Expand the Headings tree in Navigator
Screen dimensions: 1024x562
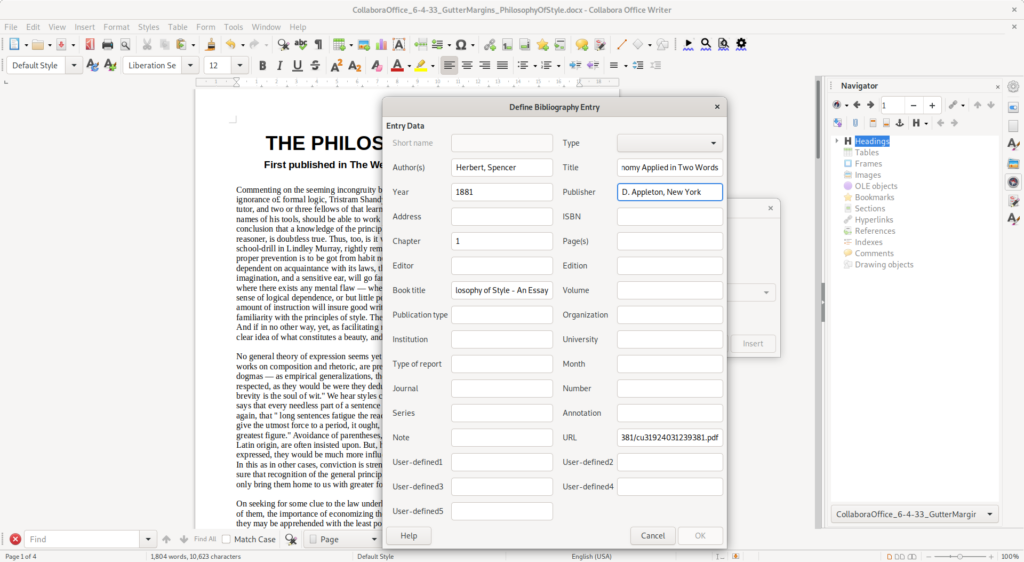837,141
